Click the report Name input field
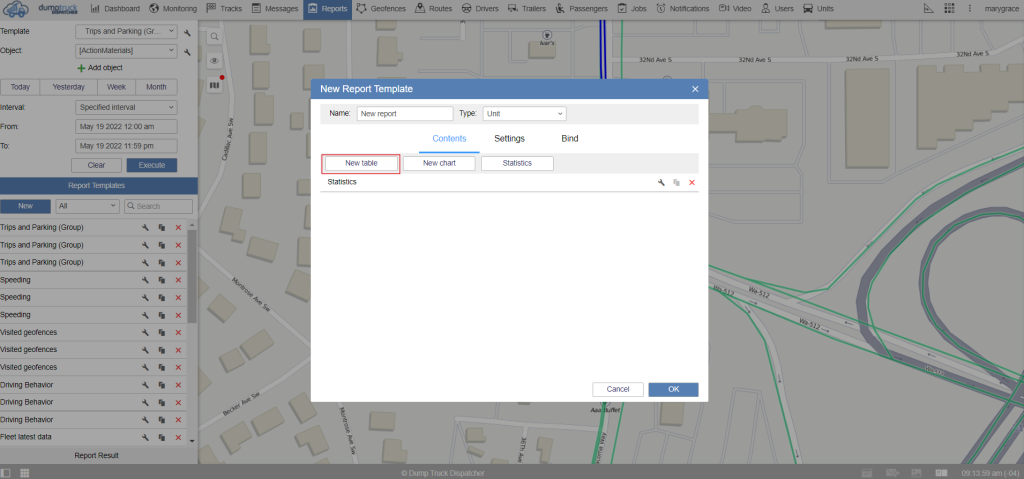 pyautogui.click(x=405, y=114)
